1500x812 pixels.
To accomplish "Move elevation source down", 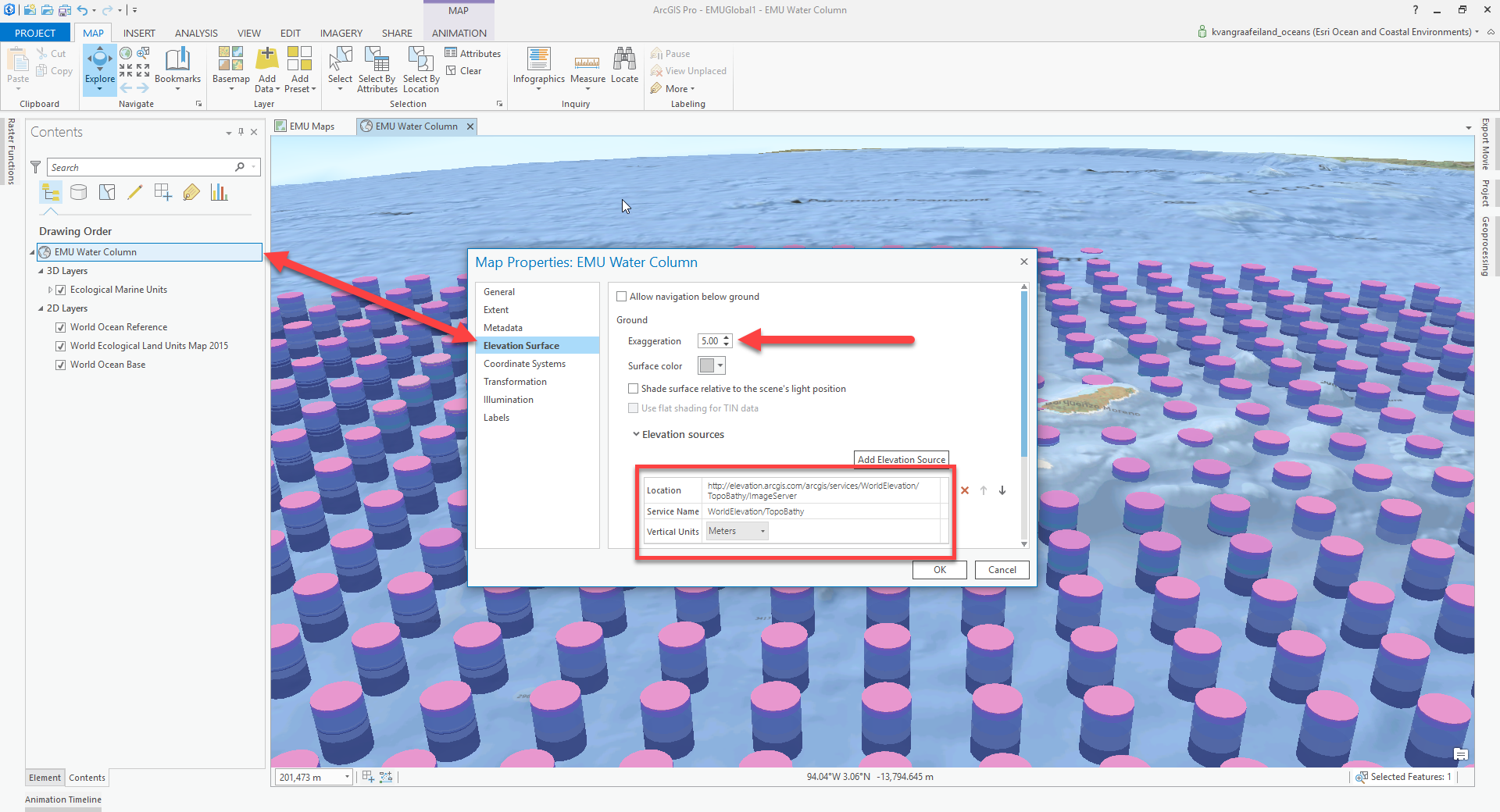I will point(1002,490).
